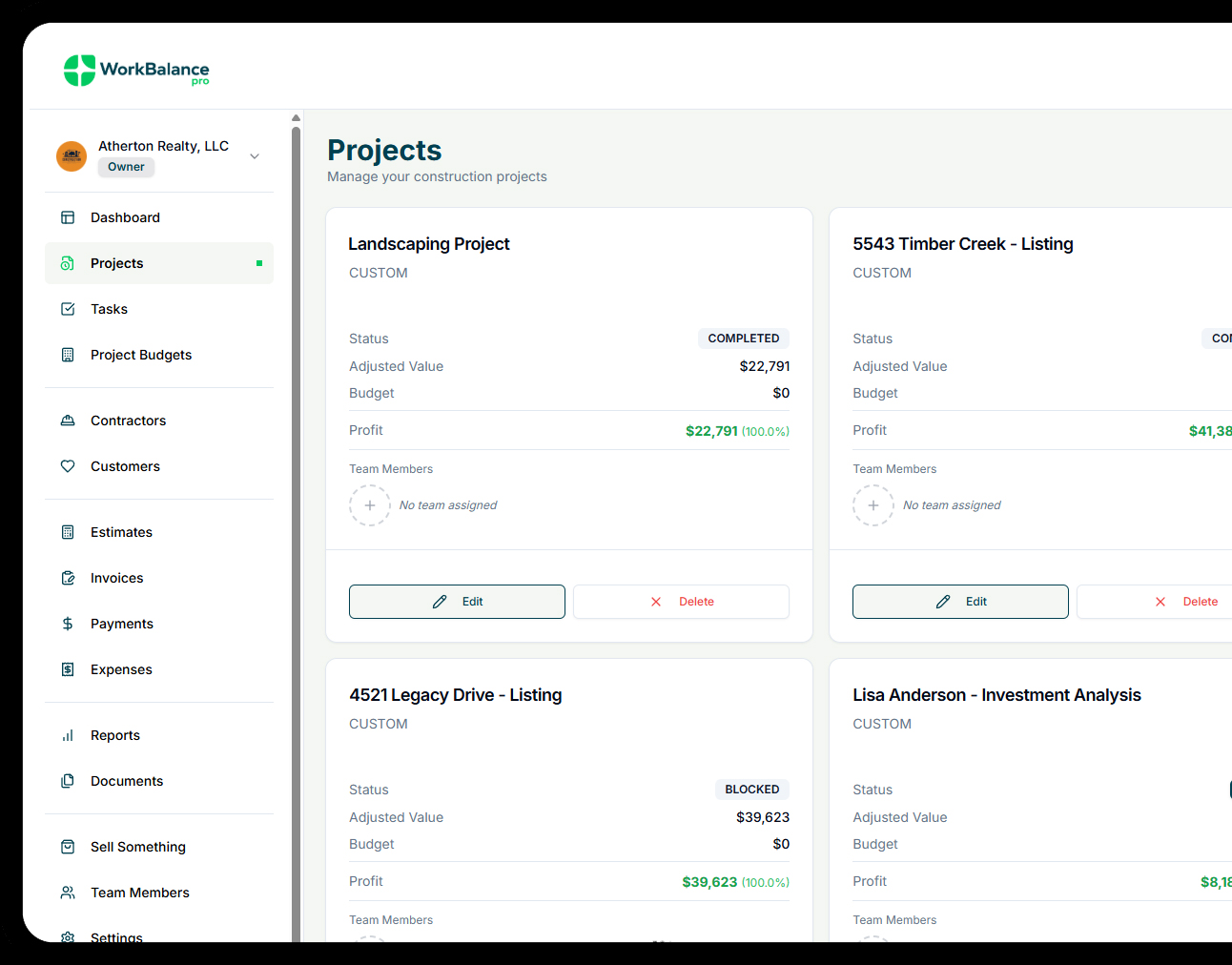
Task: Click the Payments dollar sign icon
Action: point(68,624)
